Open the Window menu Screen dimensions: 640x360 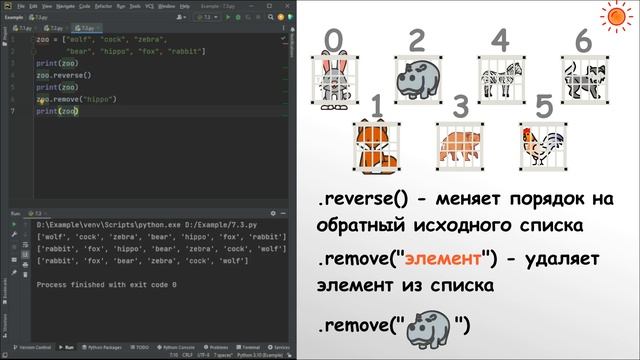tap(167, 6)
